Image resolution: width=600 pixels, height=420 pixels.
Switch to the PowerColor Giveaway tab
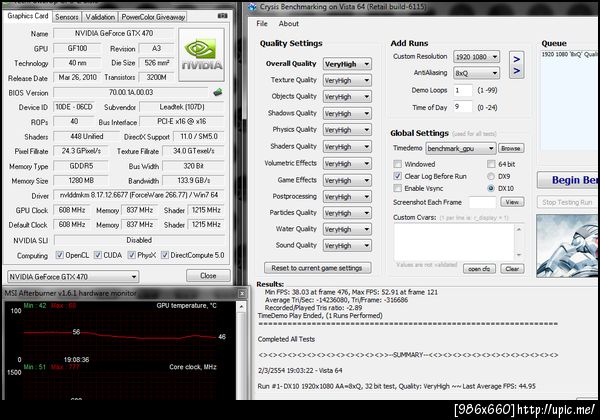(153, 17)
